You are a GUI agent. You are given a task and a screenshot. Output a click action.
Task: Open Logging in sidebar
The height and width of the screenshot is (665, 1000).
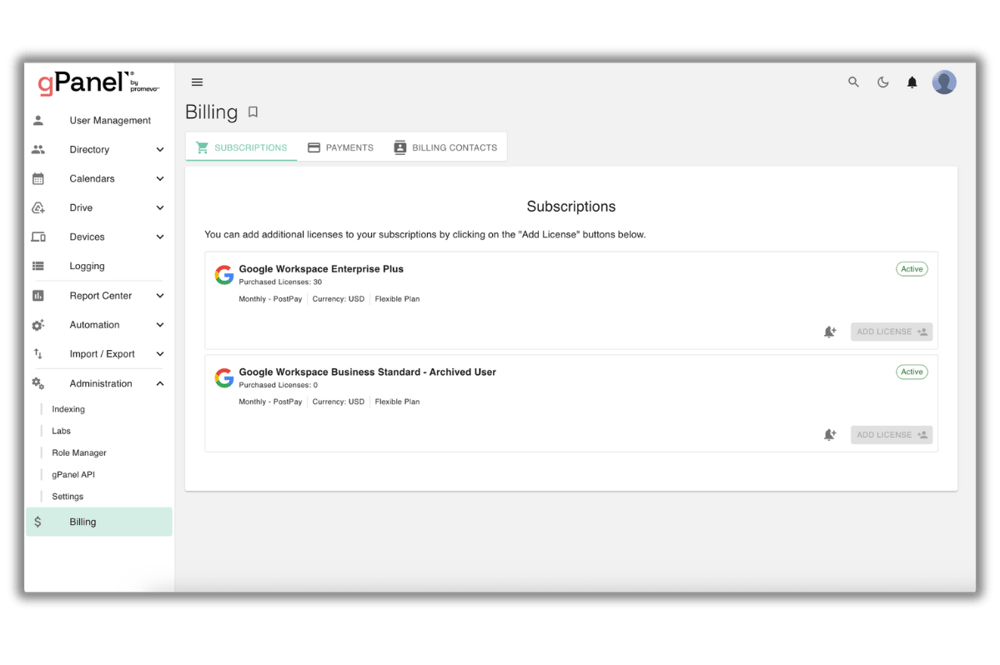pyautogui.click(x=99, y=266)
